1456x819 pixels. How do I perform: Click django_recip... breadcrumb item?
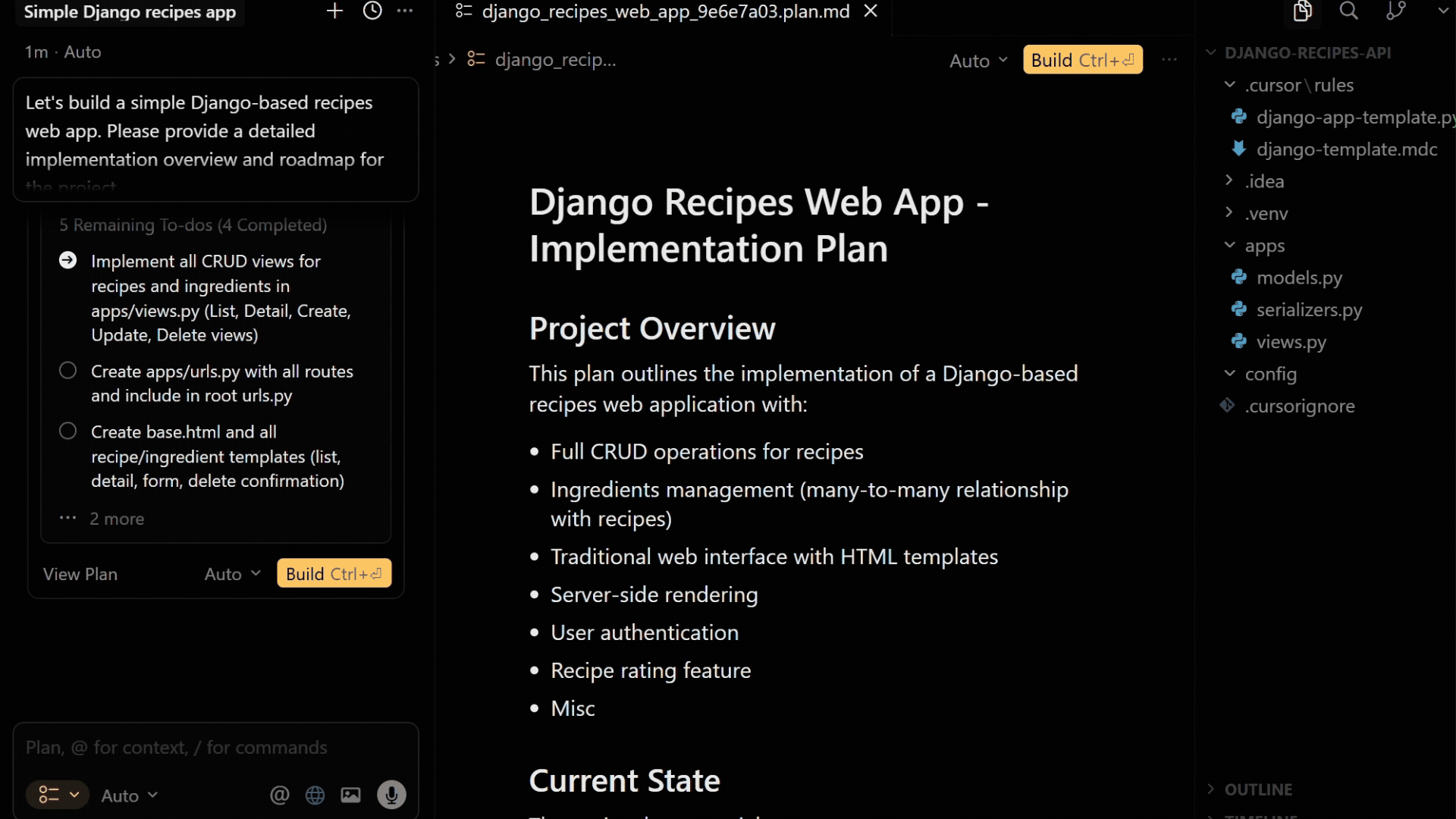click(x=555, y=59)
